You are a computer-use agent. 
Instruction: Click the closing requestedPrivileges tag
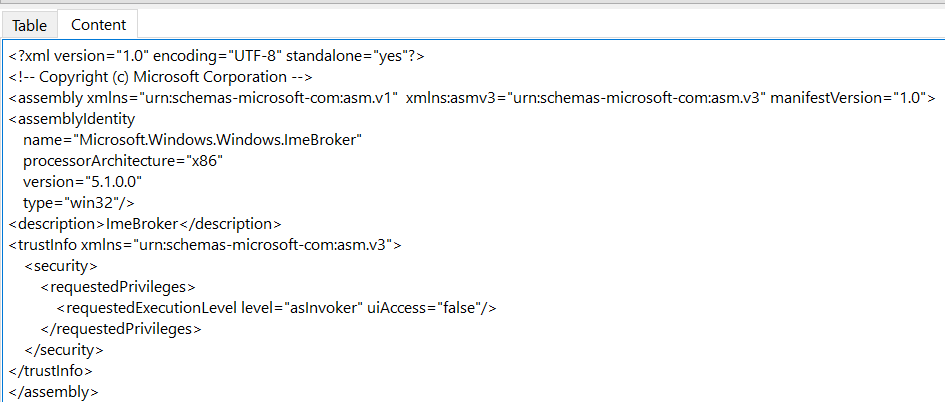121,329
